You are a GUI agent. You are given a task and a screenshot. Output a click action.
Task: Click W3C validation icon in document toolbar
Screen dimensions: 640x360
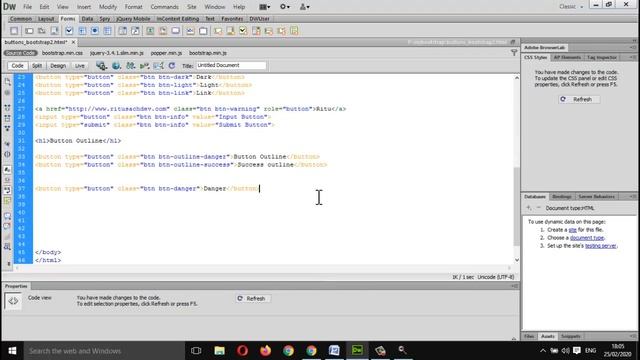click(144, 66)
